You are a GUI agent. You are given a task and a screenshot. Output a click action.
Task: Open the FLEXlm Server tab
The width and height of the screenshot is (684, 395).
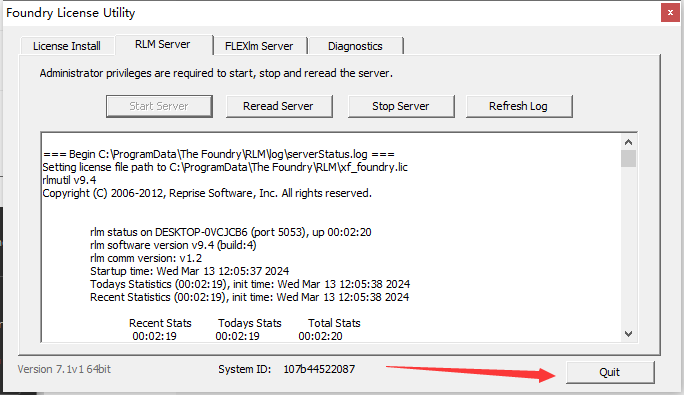tap(259, 46)
